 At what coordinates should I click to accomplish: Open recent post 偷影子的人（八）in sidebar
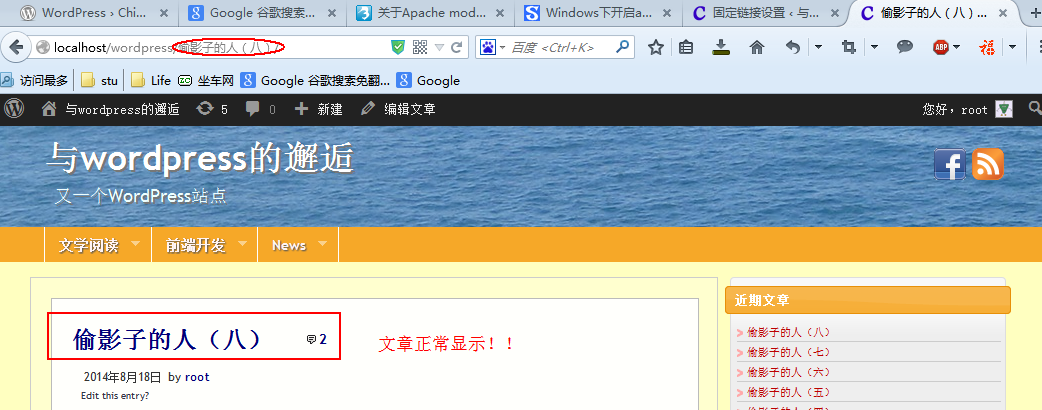(x=789, y=332)
